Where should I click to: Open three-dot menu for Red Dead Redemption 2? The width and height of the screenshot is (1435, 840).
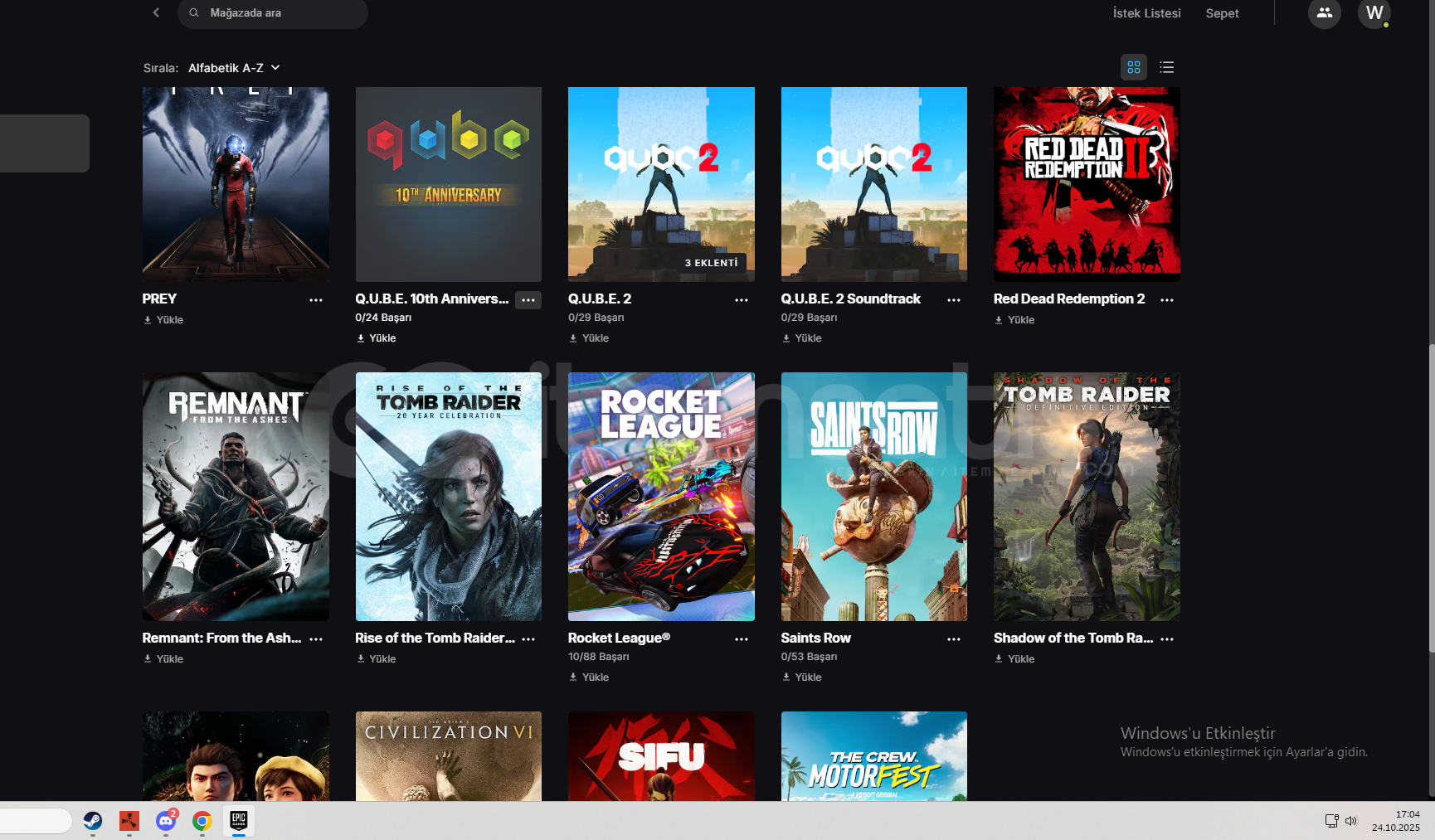tap(1166, 300)
